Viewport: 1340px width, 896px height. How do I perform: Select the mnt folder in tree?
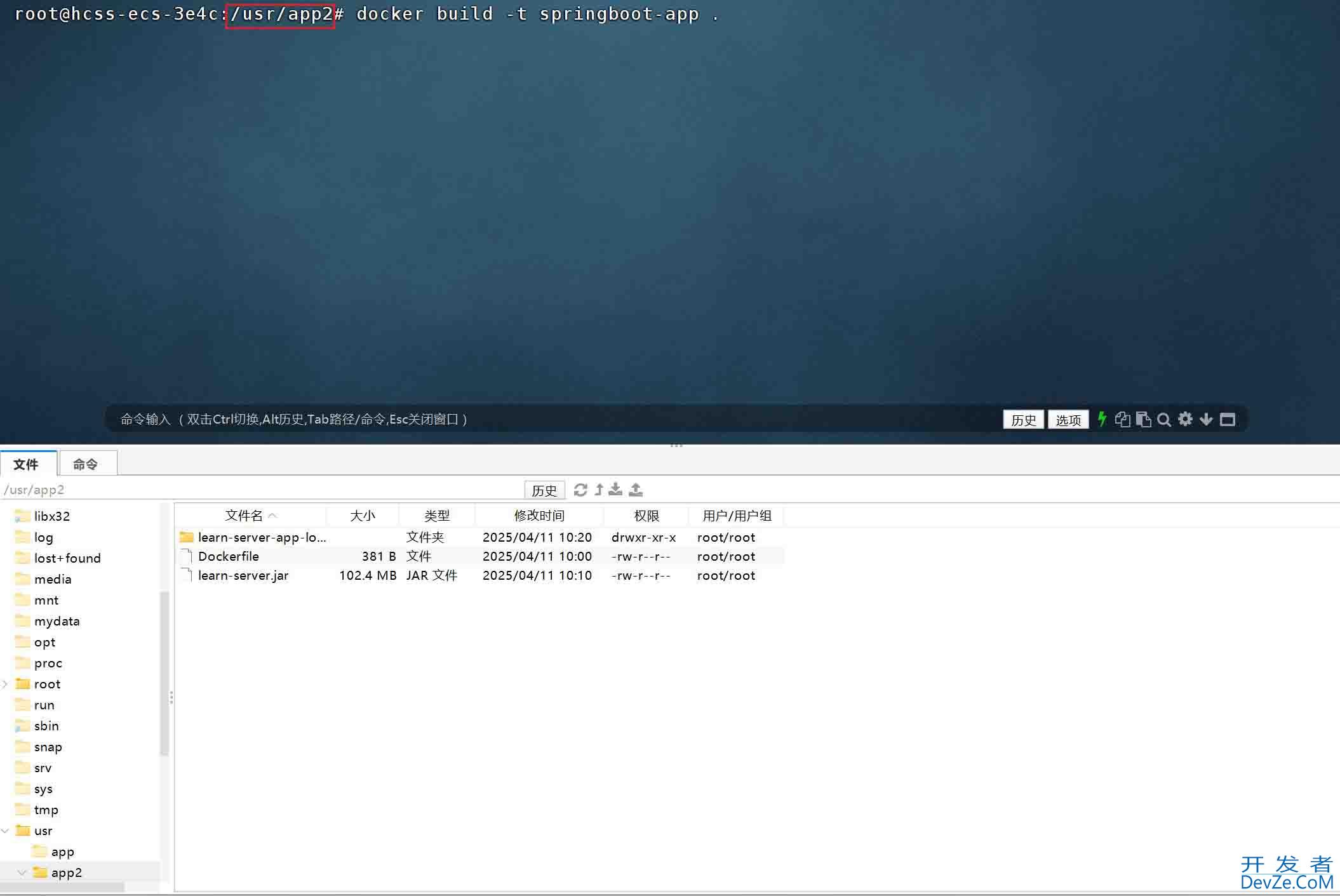(46, 600)
